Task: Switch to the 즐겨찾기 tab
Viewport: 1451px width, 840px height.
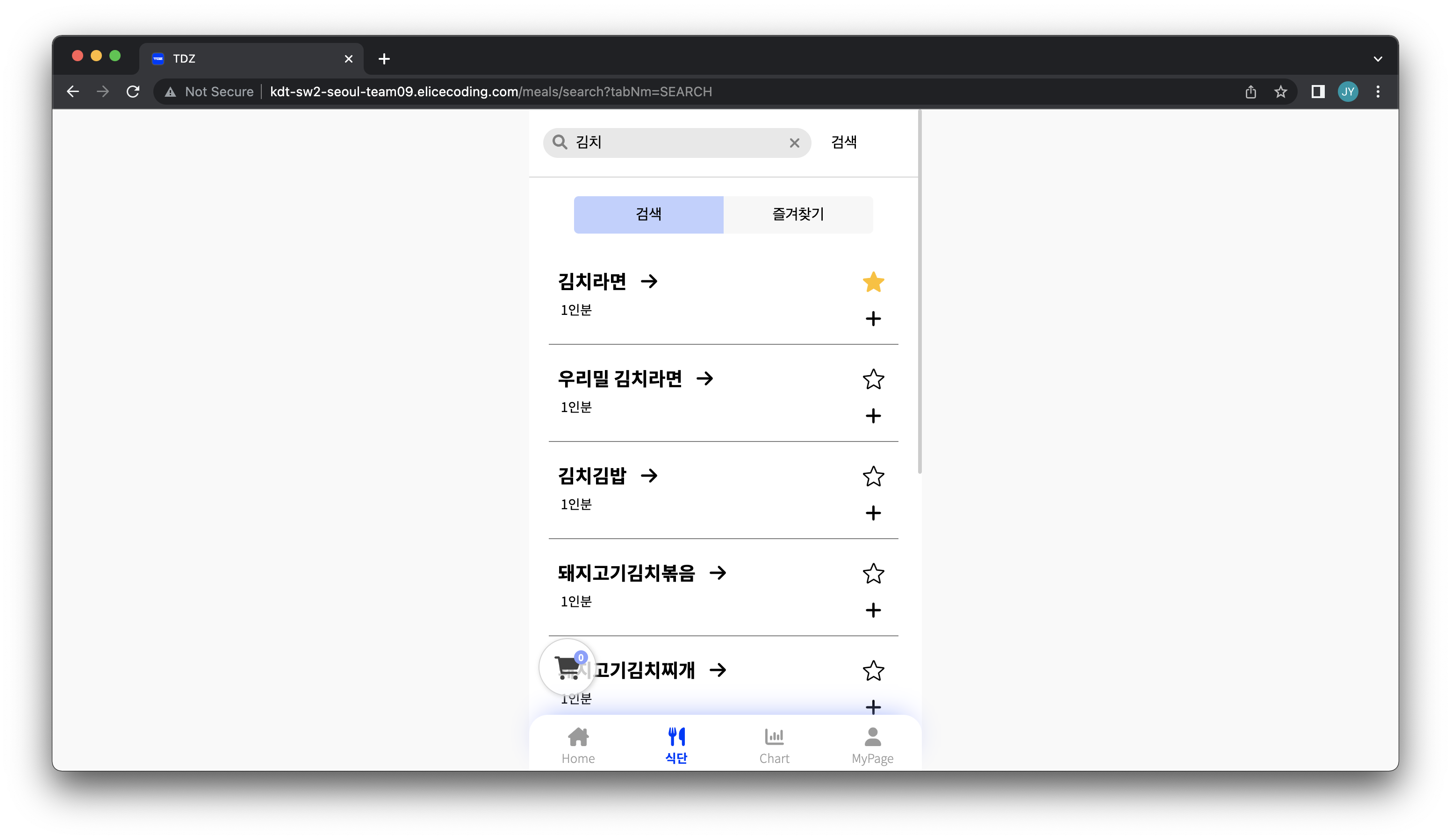Action: coord(798,214)
